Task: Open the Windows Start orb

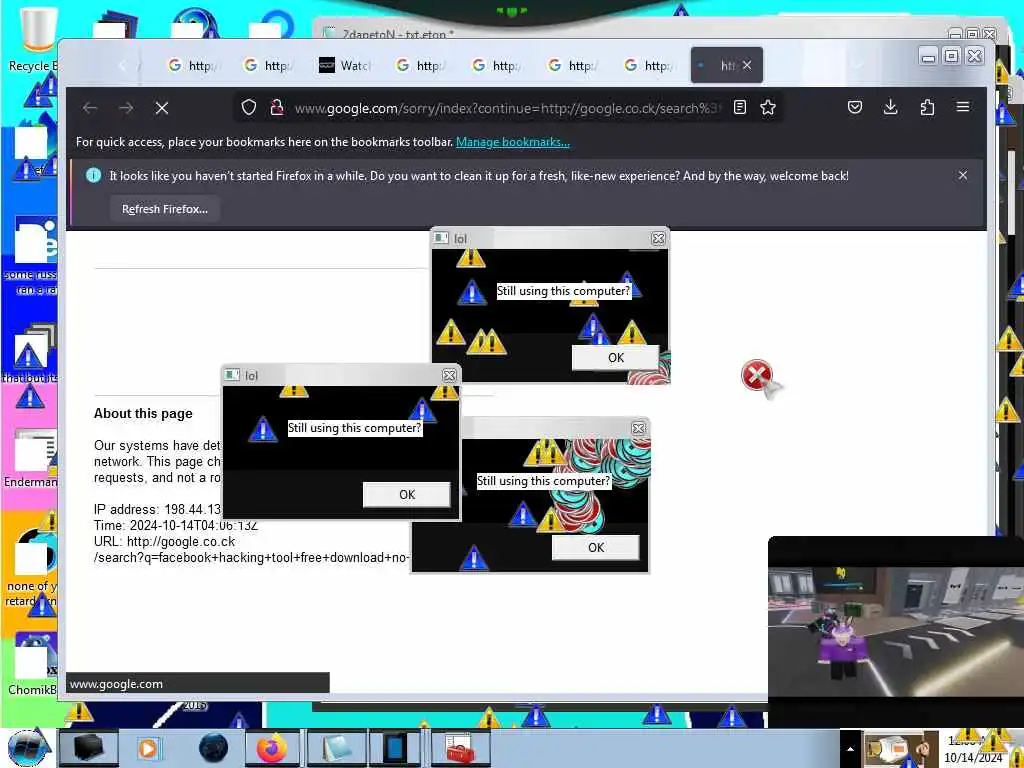Action: pos(28,748)
